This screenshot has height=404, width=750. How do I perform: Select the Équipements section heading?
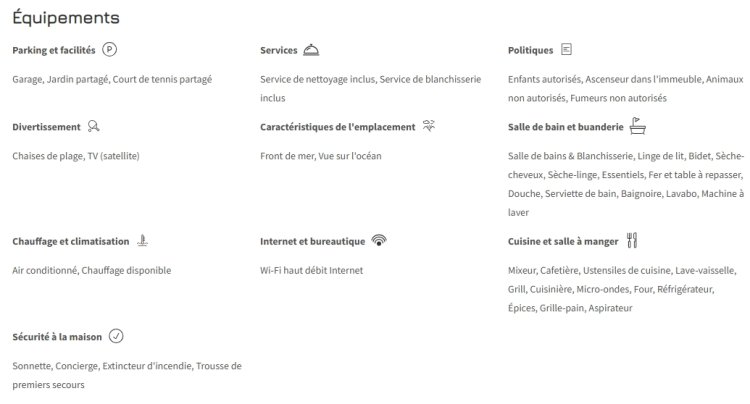tap(66, 17)
